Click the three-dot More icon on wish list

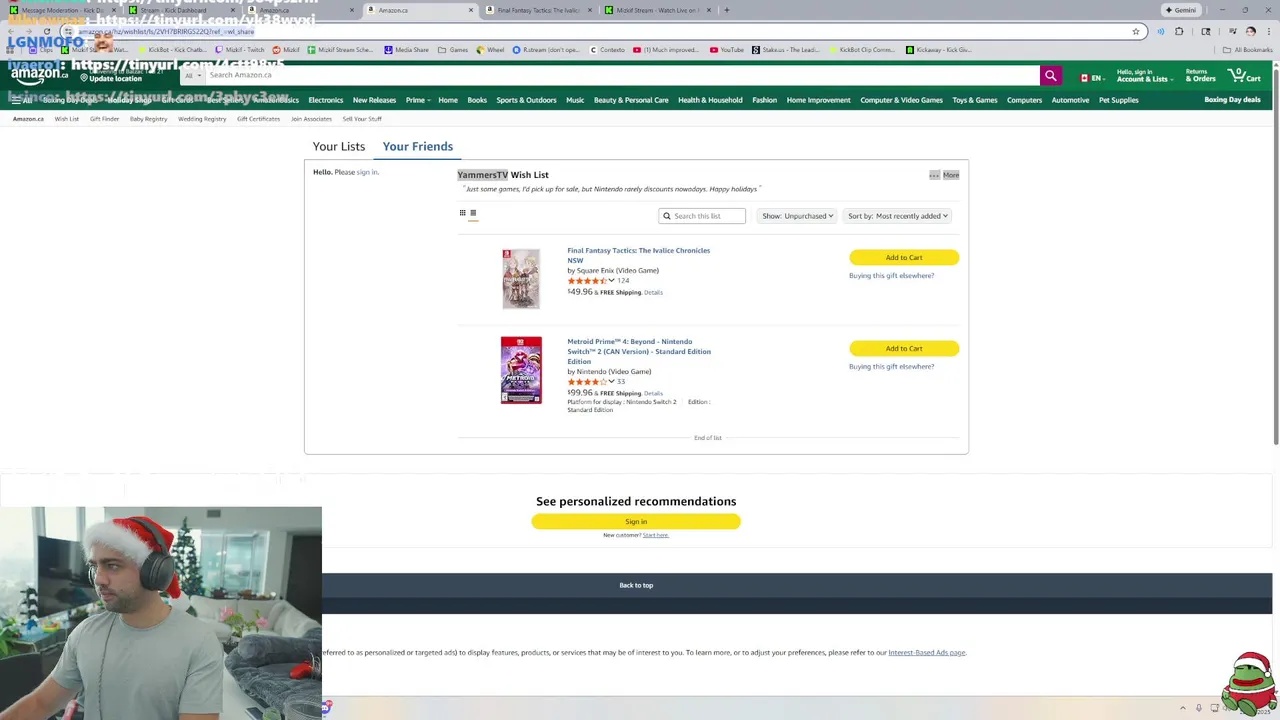coord(934,175)
